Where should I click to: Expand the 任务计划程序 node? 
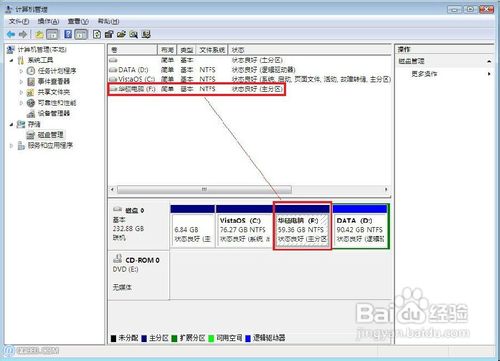(21, 71)
